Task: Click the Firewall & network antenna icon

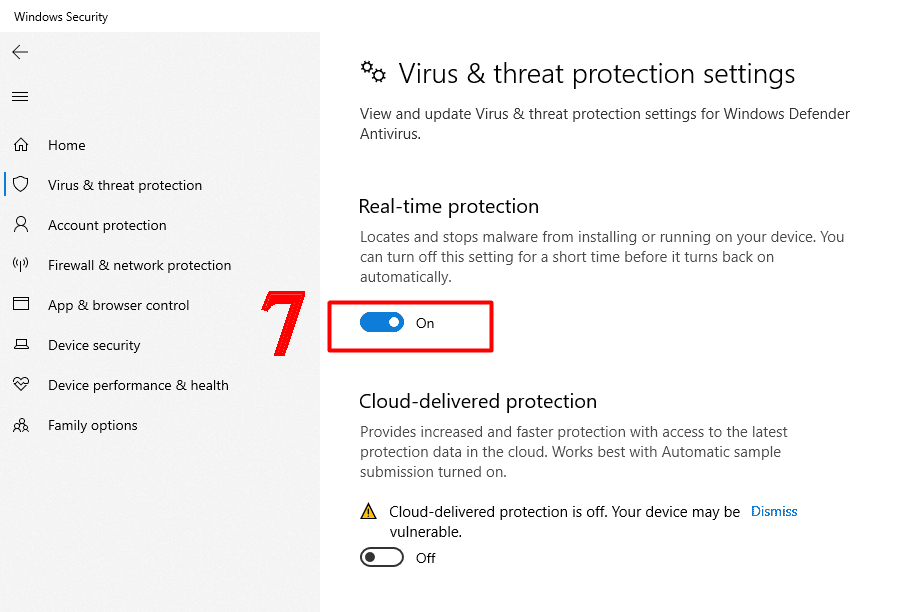Action: (x=21, y=265)
